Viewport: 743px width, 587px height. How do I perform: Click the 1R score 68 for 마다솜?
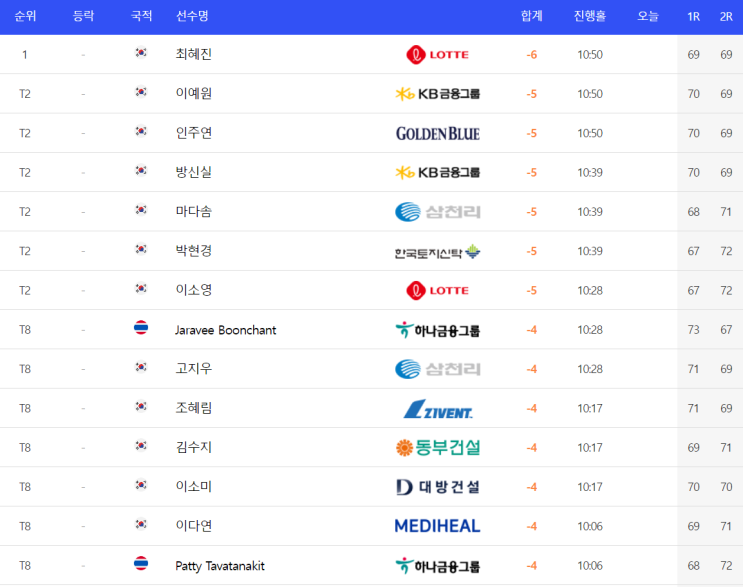pos(693,212)
